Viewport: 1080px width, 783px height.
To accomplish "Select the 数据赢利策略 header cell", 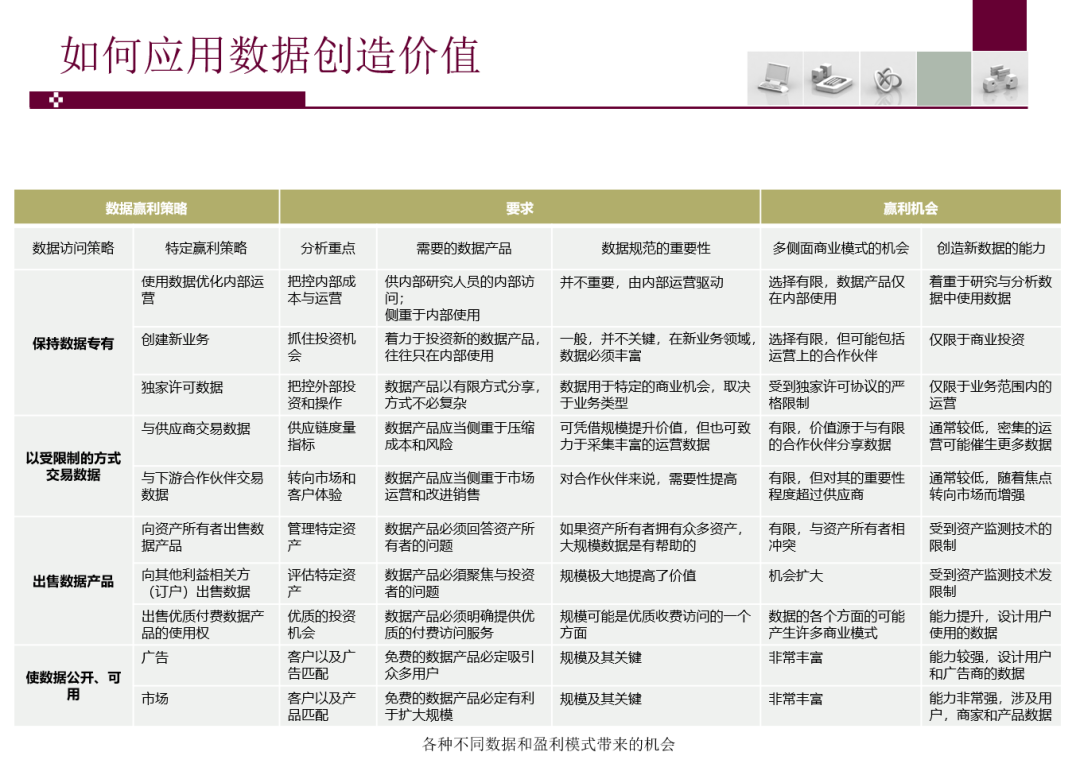I will click(x=146, y=208).
